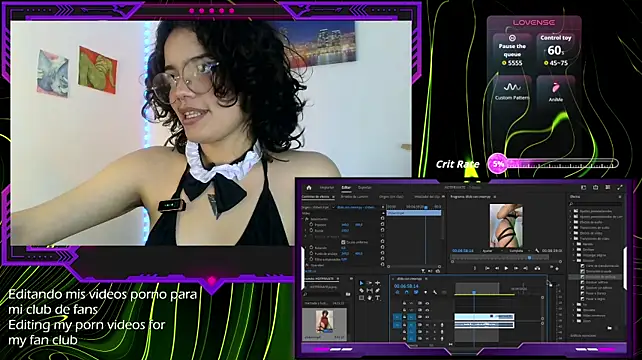Toggle V2 track output eye
This screenshot has width=642, height=360.
pyautogui.click(x=427, y=310)
